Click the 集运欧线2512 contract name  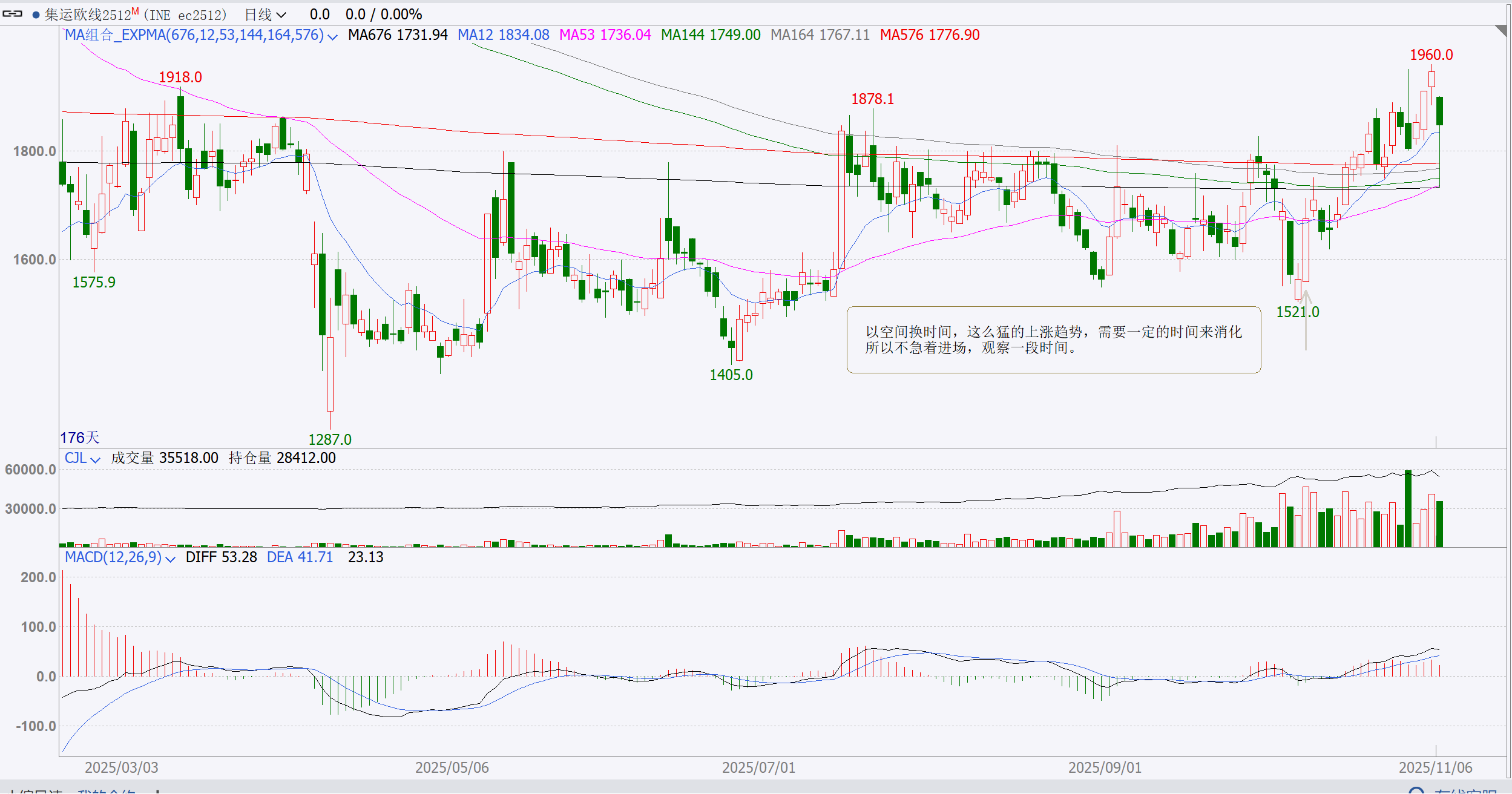88,15
